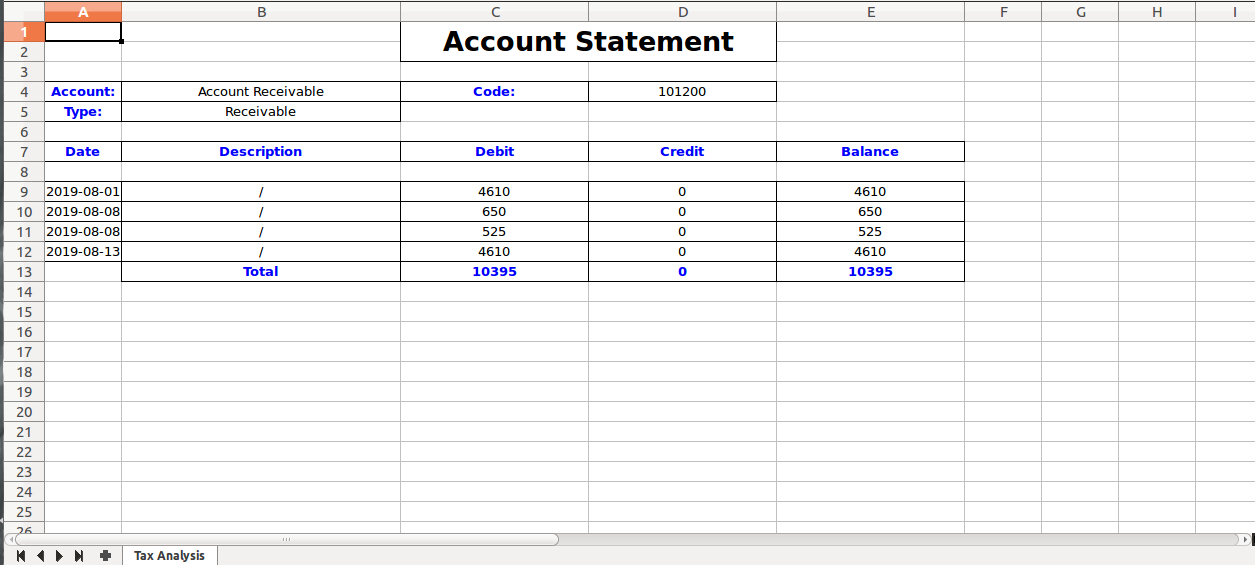Select the total debit 10395 cell
The image size is (1255, 565).
(x=495, y=272)
